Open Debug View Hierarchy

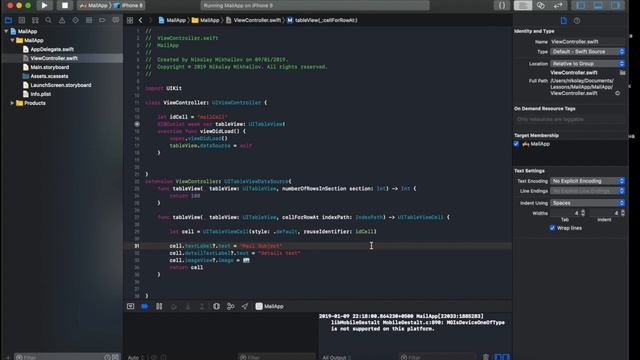216,307
